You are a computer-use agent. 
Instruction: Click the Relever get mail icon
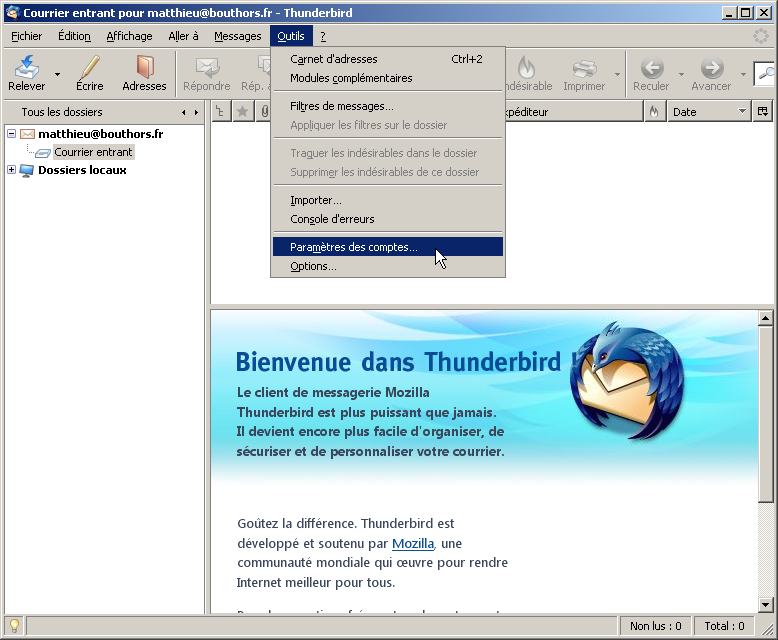(x=27, y=68)
